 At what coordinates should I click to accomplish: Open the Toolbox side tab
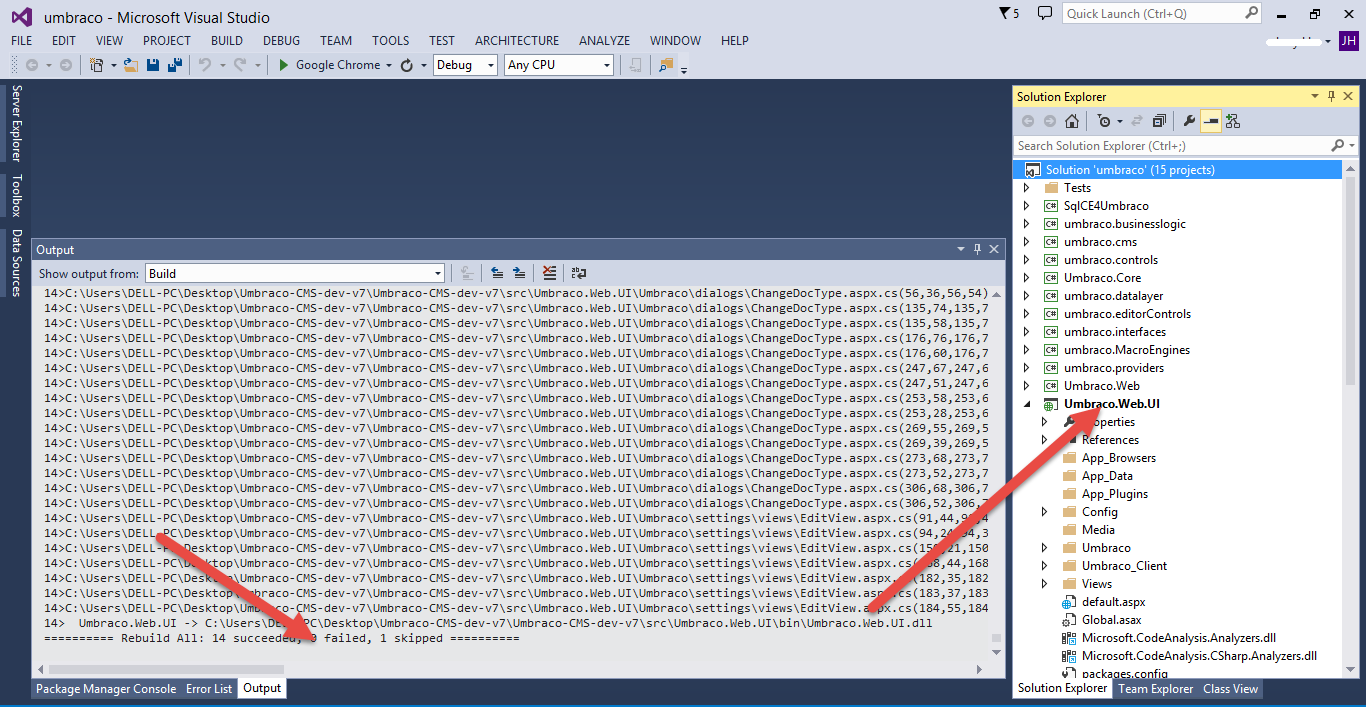pos(16,196)
